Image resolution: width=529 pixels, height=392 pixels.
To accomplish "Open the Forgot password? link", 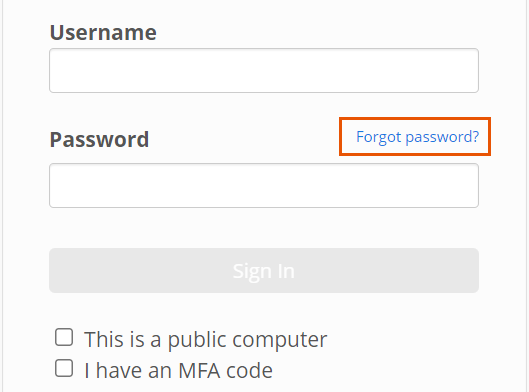I will click(417, 137).
